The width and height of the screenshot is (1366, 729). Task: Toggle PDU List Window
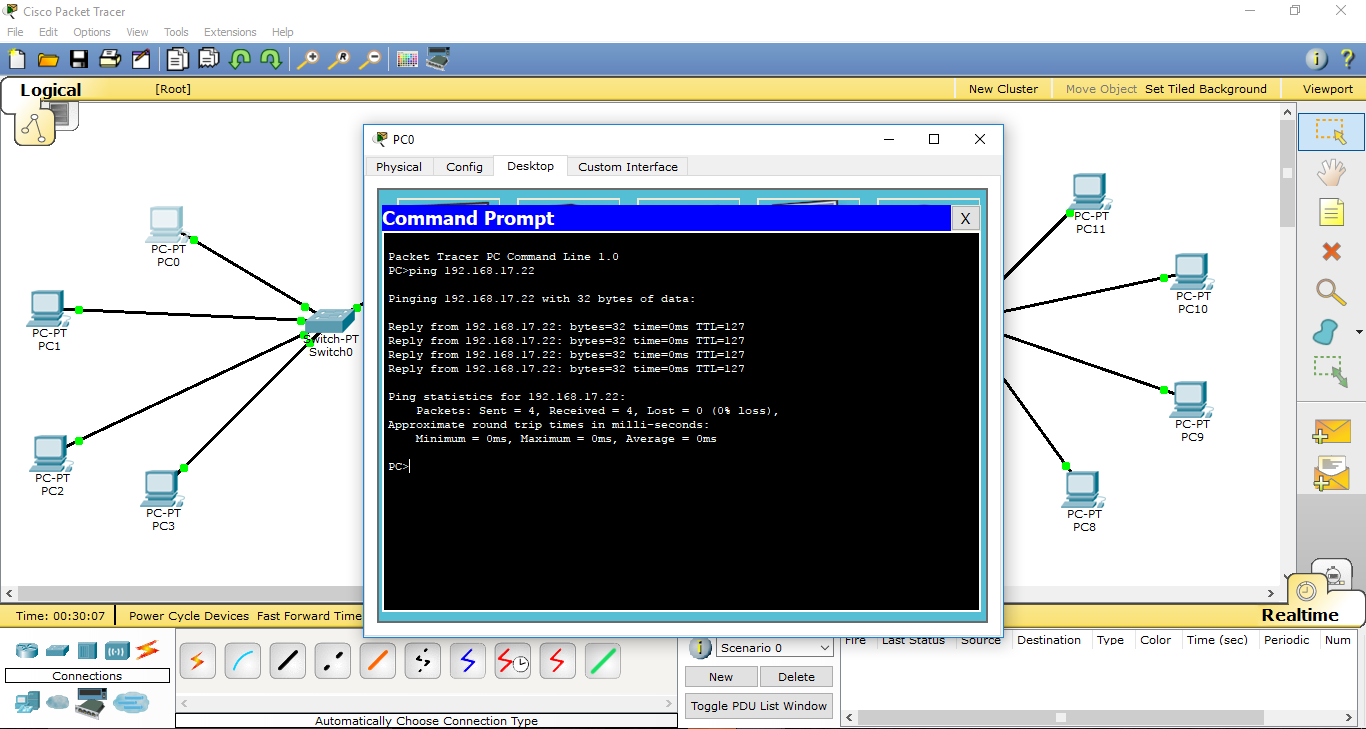click(x=758, y=705)
